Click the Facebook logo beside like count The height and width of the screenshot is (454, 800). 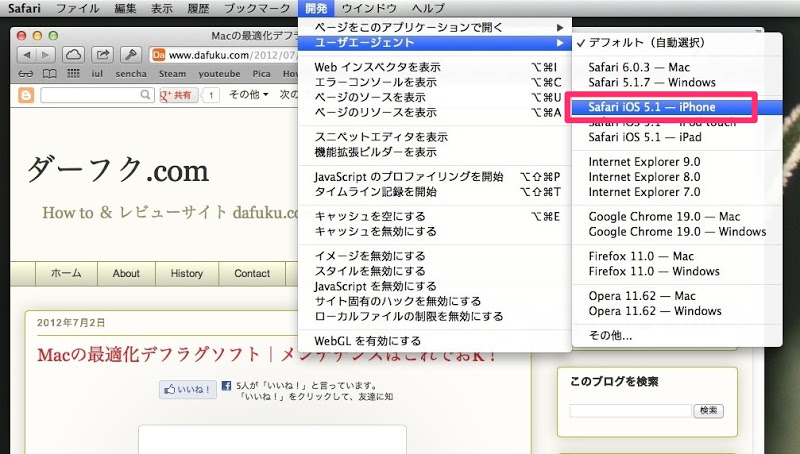tap(227, 386)
